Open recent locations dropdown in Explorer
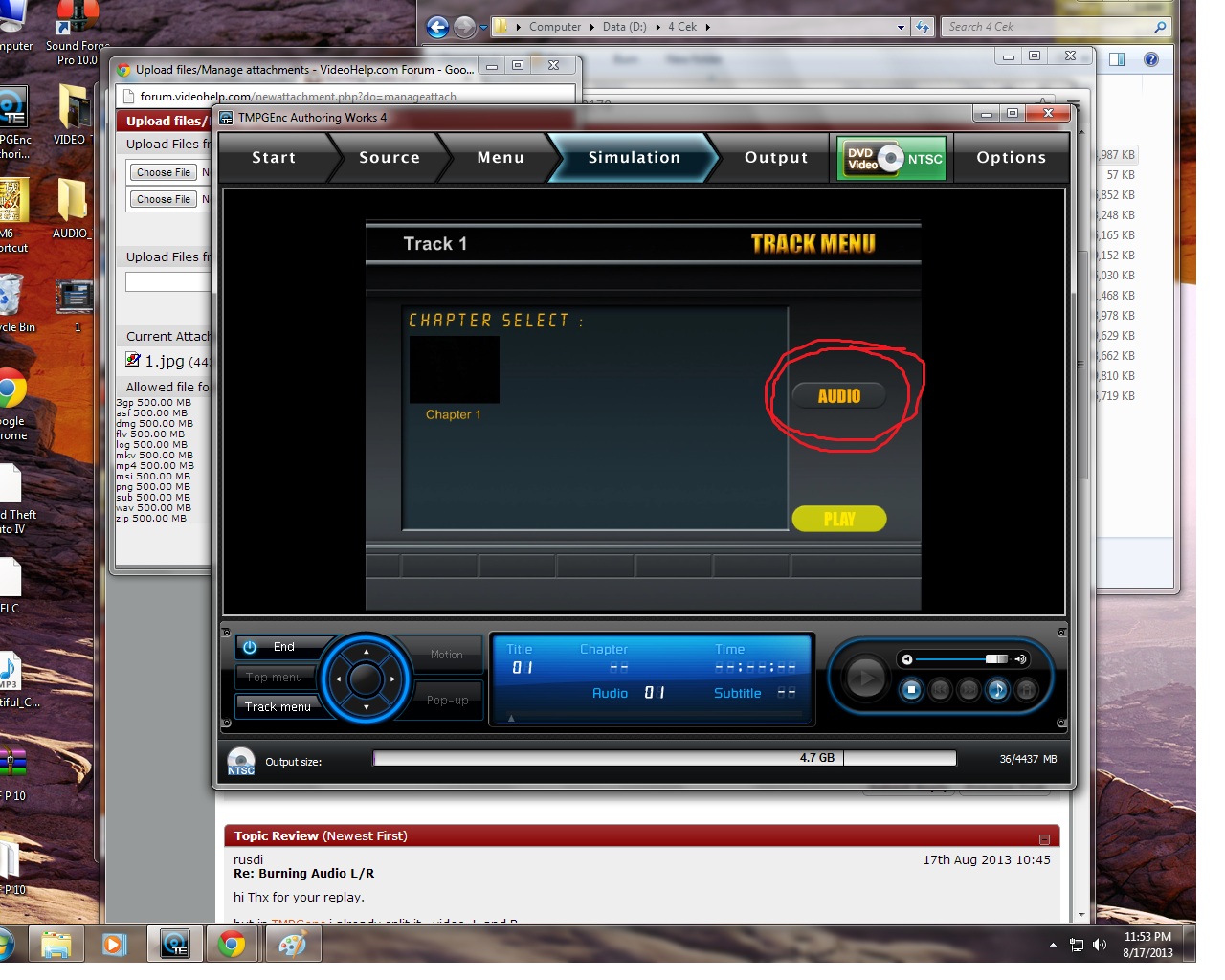1225x980 pixels. 483,27
